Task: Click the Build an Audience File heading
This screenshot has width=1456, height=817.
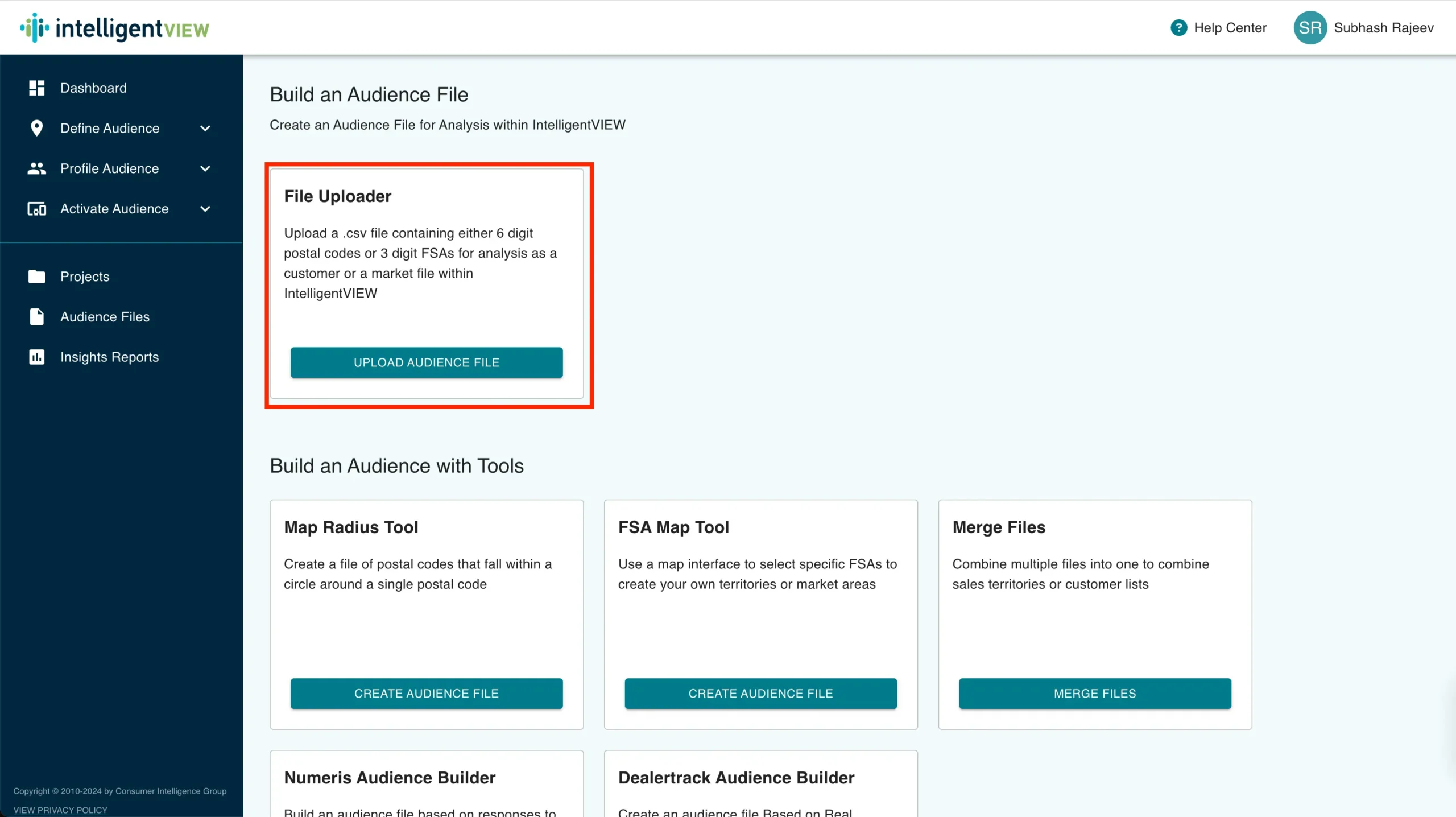Action: 369,94
